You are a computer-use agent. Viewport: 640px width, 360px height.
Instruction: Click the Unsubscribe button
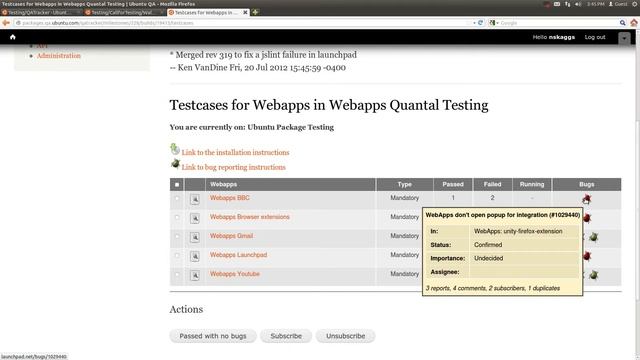345,336
